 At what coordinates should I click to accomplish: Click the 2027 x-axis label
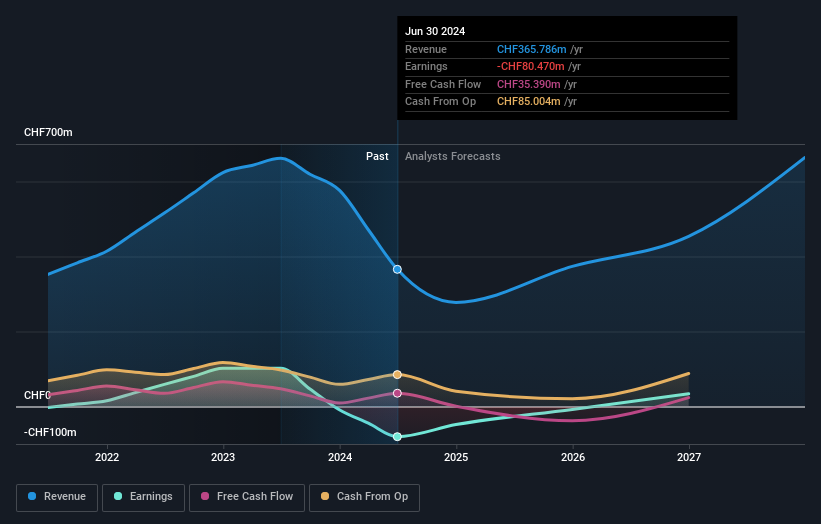pyautogui.click(x=689, y=457)
